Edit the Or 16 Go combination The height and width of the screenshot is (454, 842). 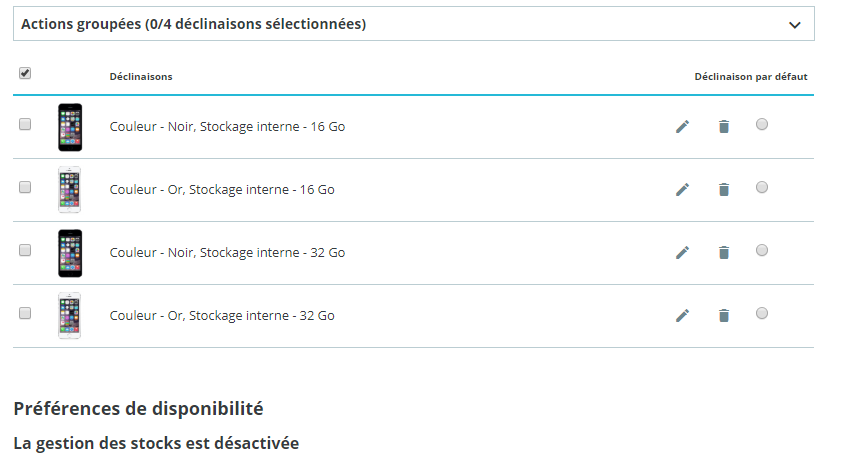(682, 190)
